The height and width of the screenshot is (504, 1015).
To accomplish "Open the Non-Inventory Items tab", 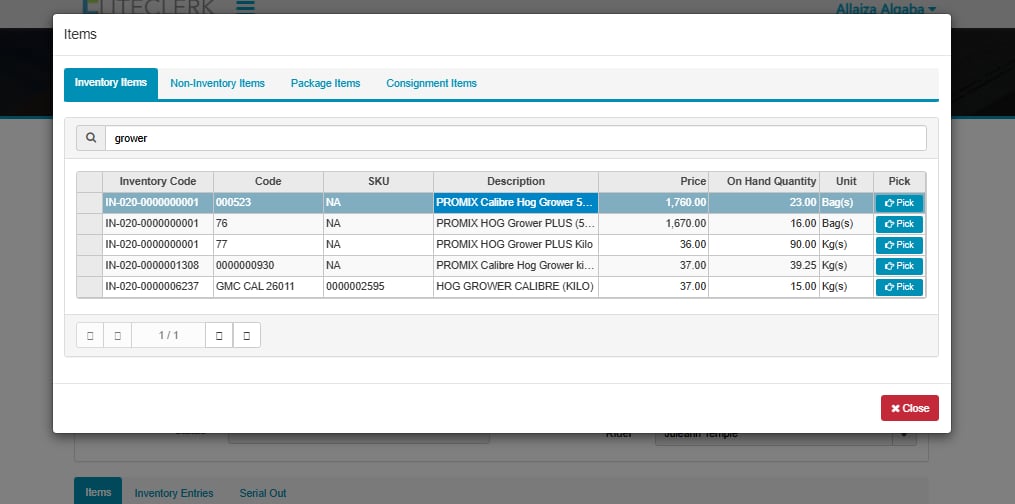I will [218, 83].
